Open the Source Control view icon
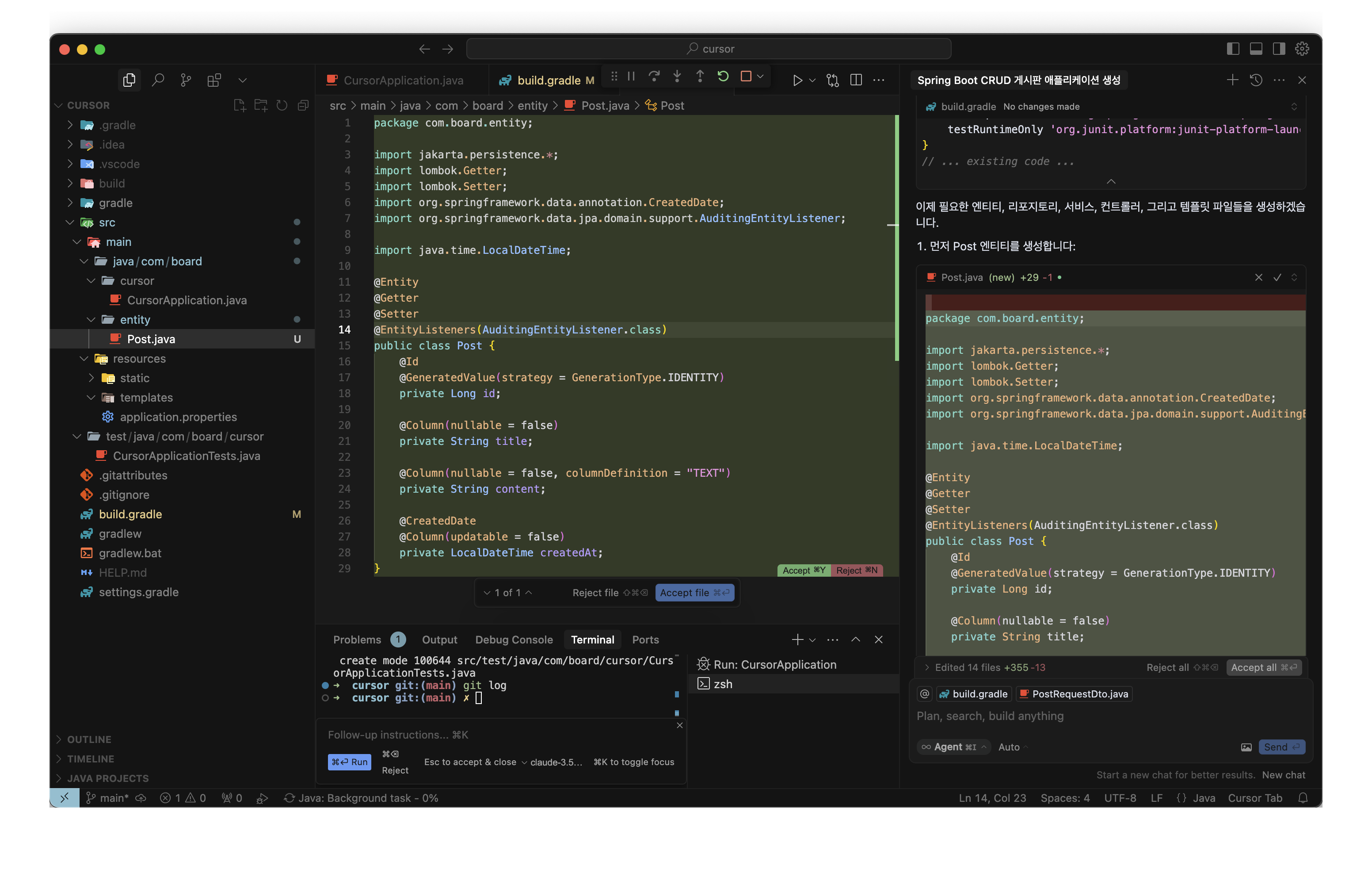This screenshot has height=873, width=1372. click(x=186, y=80)
